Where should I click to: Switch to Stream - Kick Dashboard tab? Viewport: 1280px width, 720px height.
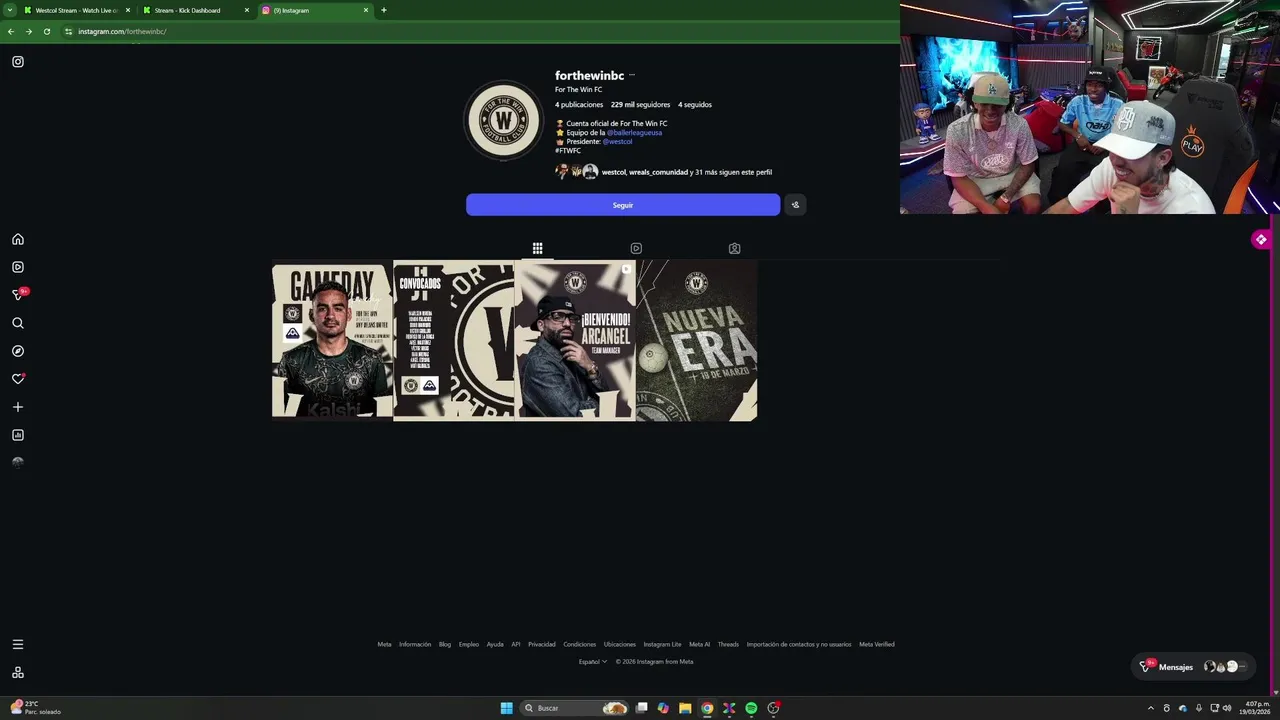[195, 10]
